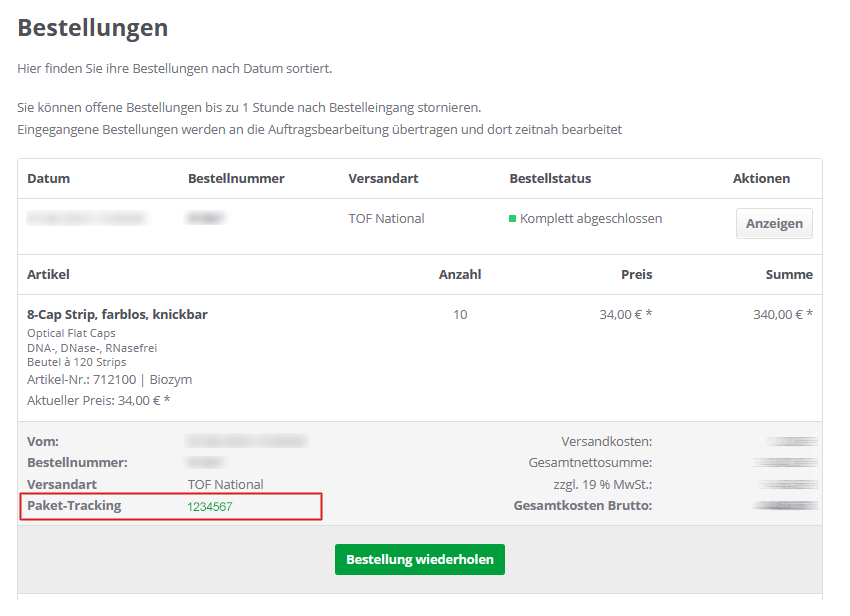Select the Anzahl table header
Viewport: 850px width, 616px height.
459,274
